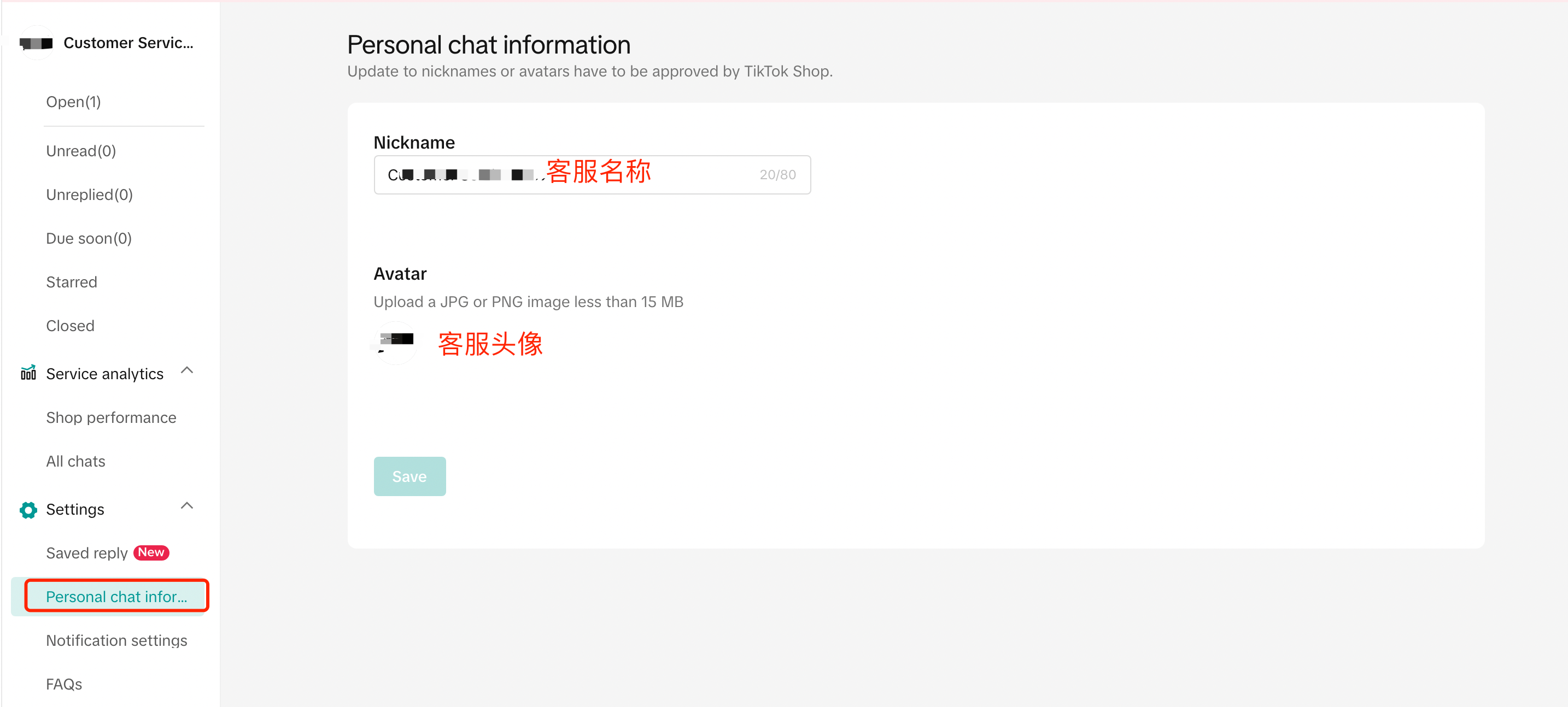Screen dimensions: 1568x707
Task: Click the red New badge on Saved reply
Action: coord(151,552)
